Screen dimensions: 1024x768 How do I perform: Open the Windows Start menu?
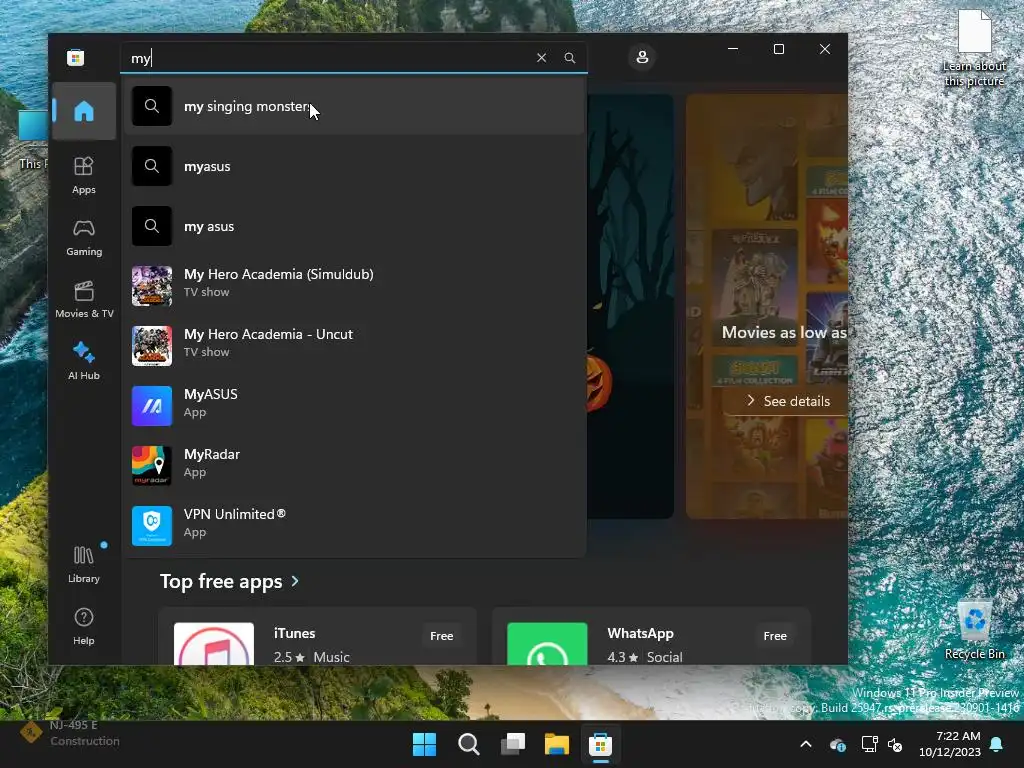click(x=424, y=744)
